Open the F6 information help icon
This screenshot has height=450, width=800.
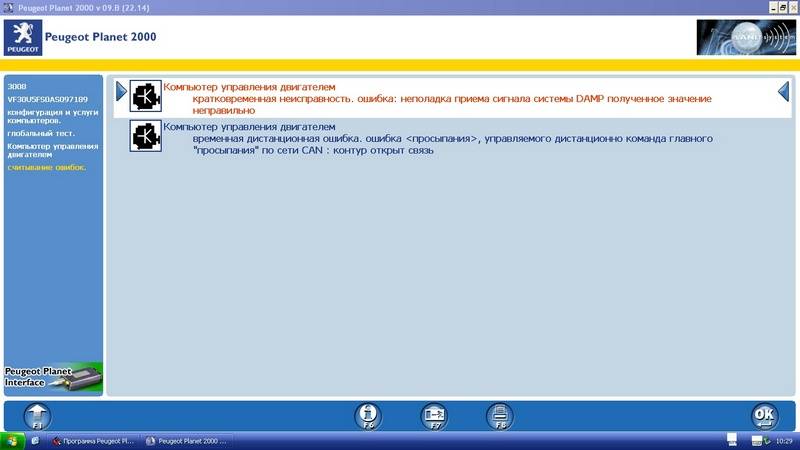368,415
